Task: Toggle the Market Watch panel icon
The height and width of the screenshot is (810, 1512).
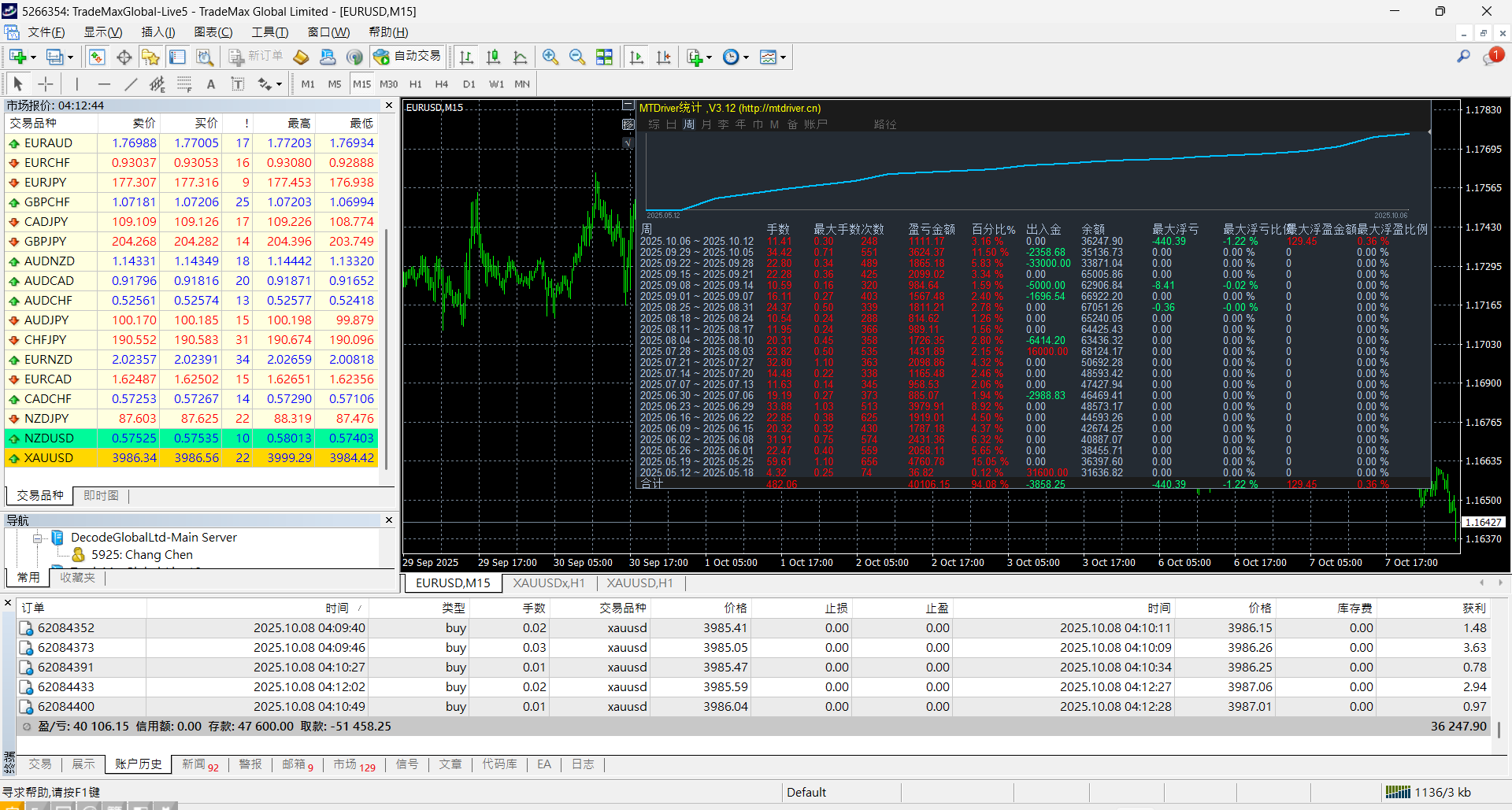Action: pos(97,57)
